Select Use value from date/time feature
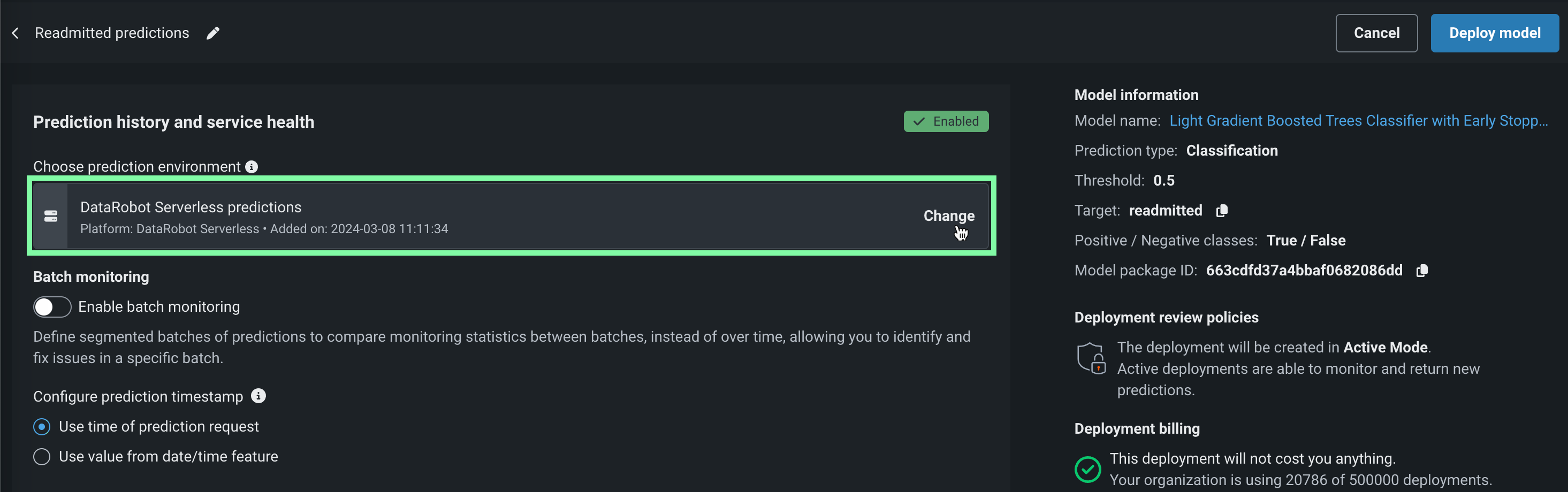The width and height of the screenshot is (1568, 492). click(42, 457)
